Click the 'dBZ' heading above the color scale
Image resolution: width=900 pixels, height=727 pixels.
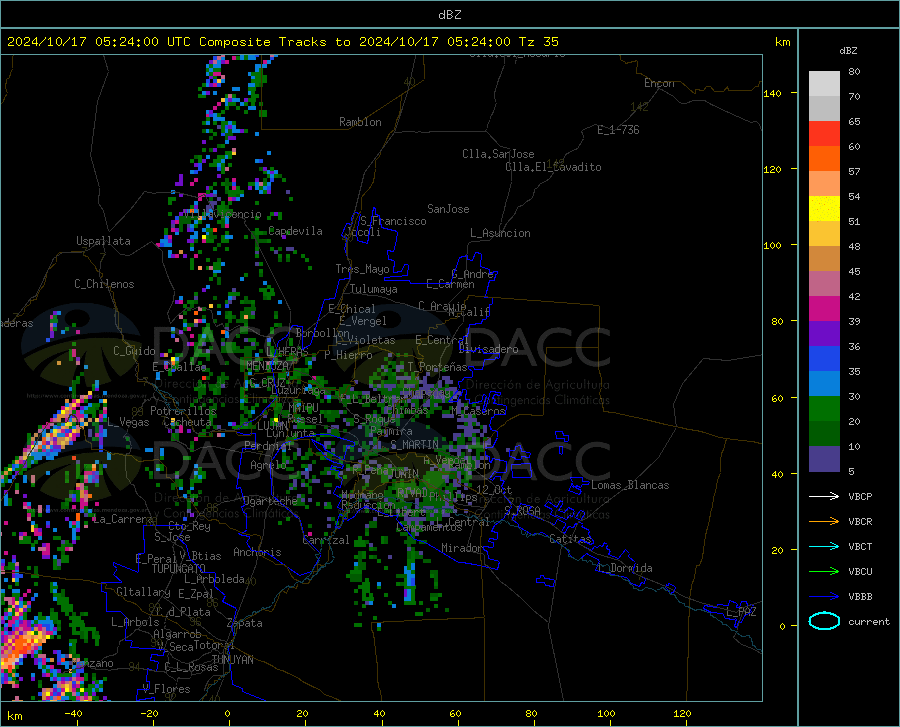point(848,50)
